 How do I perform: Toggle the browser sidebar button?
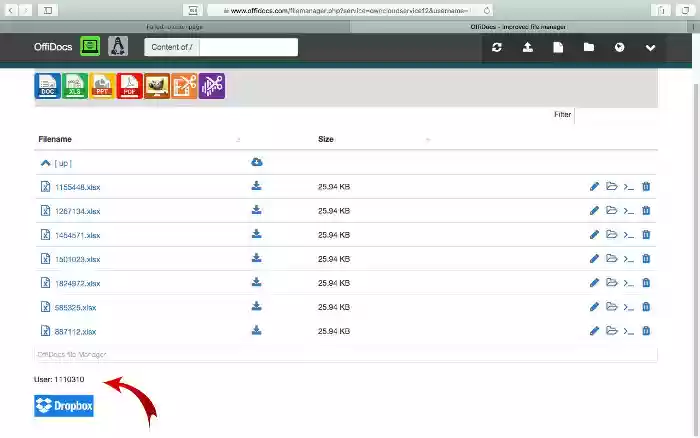point(48,10)
